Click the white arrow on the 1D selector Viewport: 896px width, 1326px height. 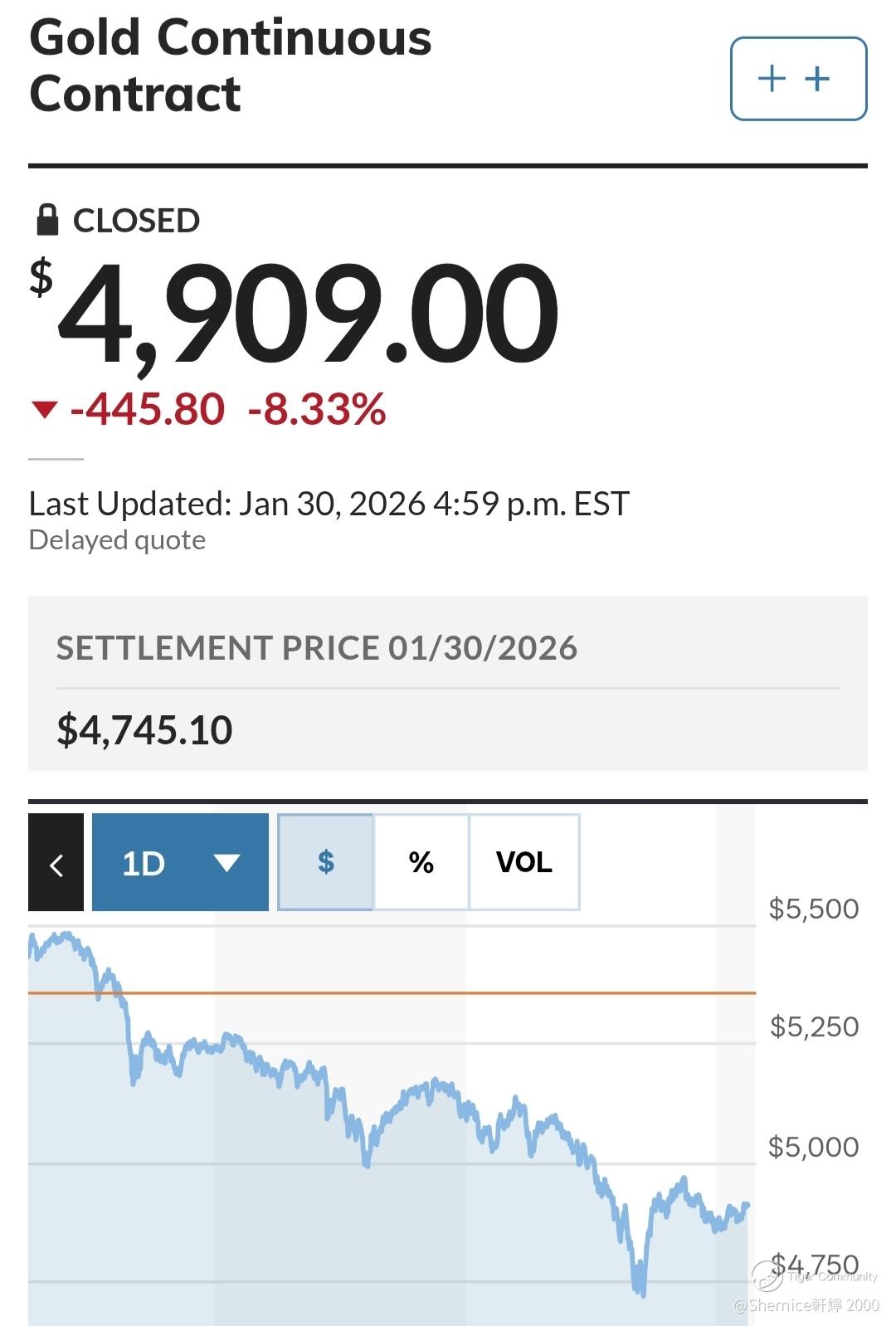click(226, 863)
